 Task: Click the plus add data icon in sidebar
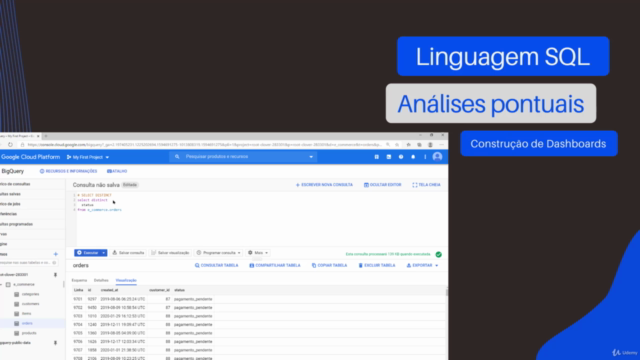[56, 254]
